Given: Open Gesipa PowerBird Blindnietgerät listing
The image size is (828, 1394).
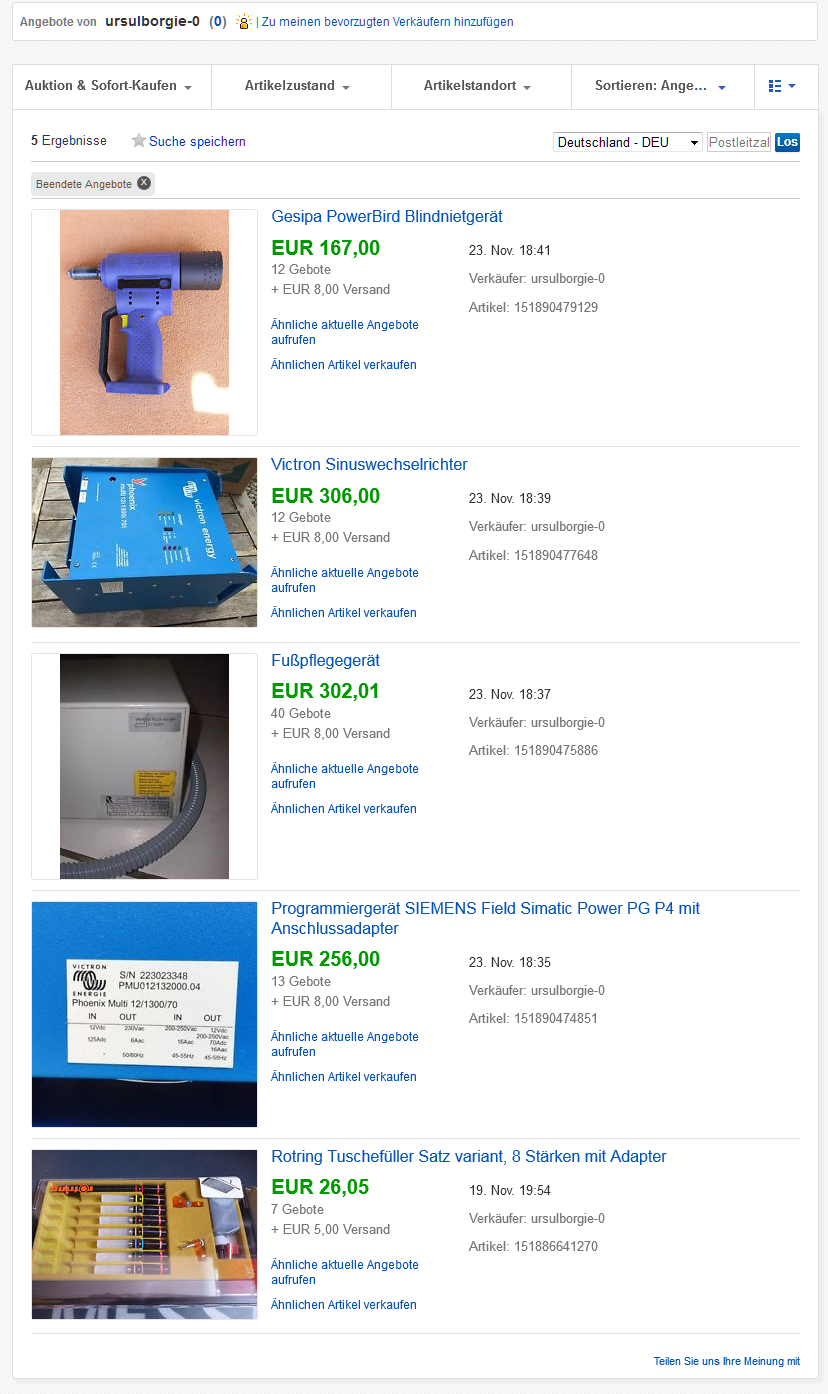Looking at the screenshot, I should [x=387, y=217].
